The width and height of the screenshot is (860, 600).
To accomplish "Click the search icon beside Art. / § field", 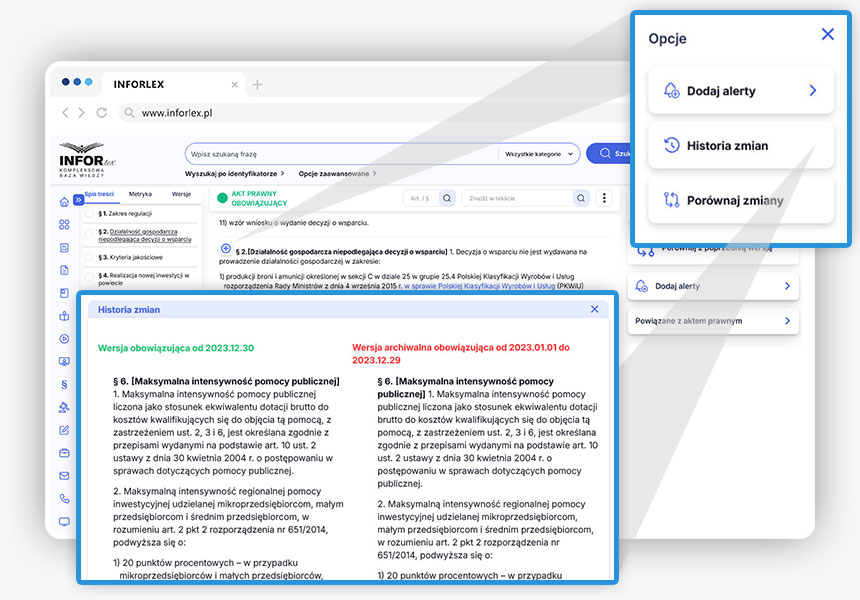I will [x=447, y=198].
